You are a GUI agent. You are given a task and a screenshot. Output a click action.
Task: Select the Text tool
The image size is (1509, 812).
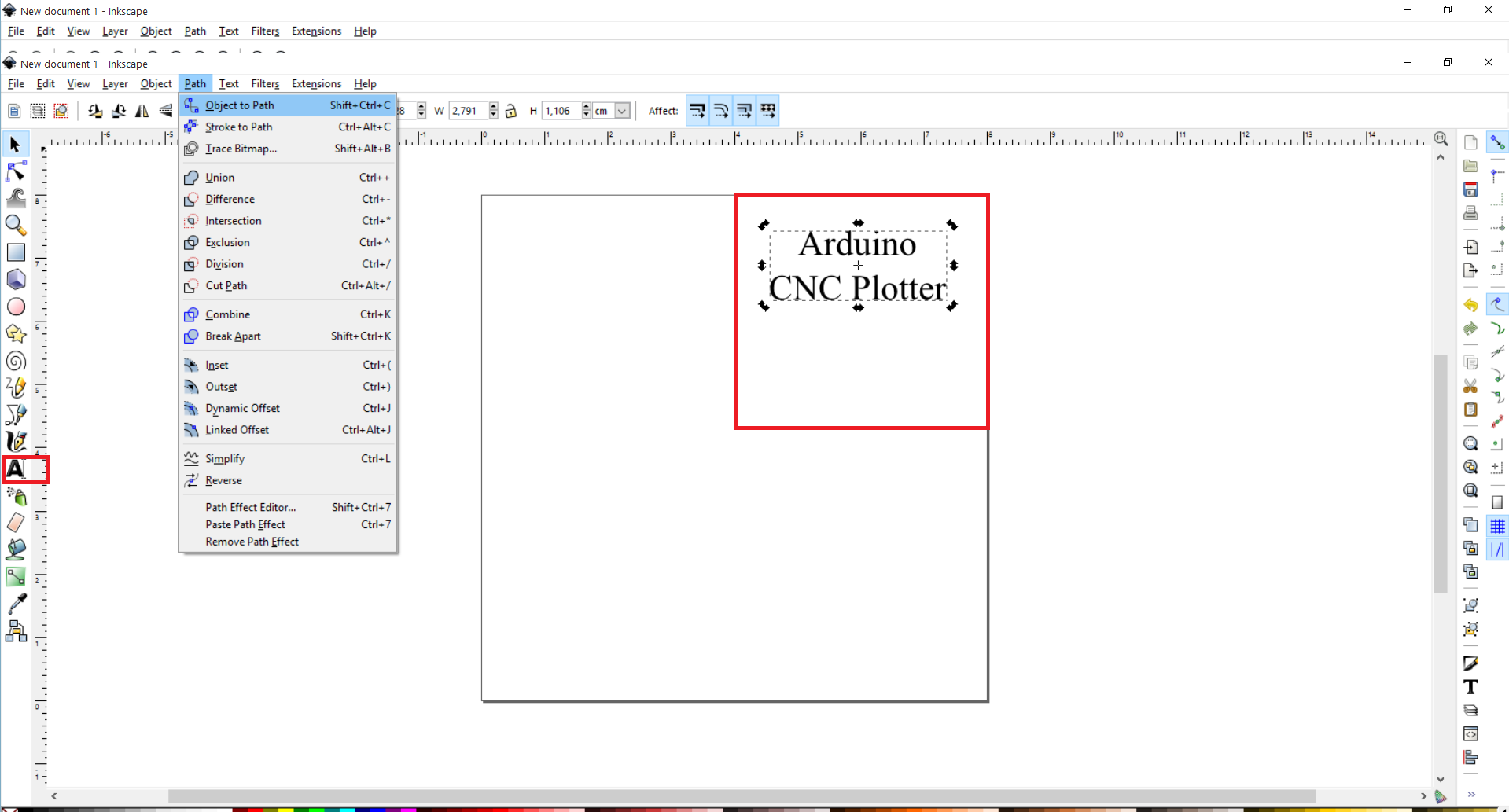16,469
